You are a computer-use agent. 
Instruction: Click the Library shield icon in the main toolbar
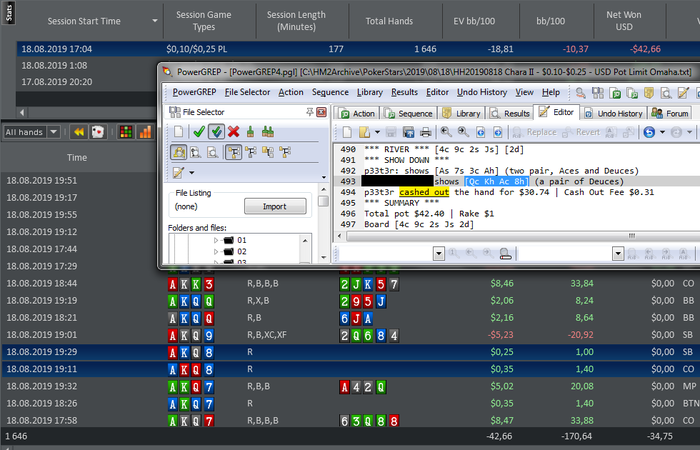649,93
